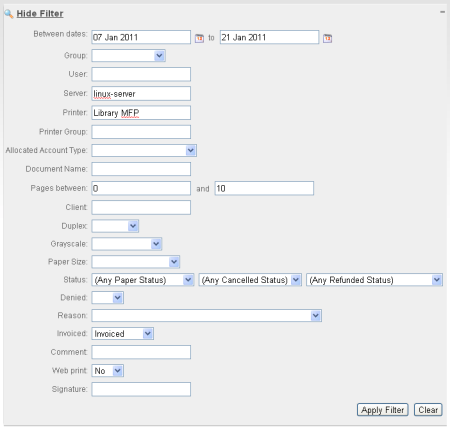Expand the Grayscale dropdown
The width and height of the screenshot is (450, 429).
pos(127,244)
